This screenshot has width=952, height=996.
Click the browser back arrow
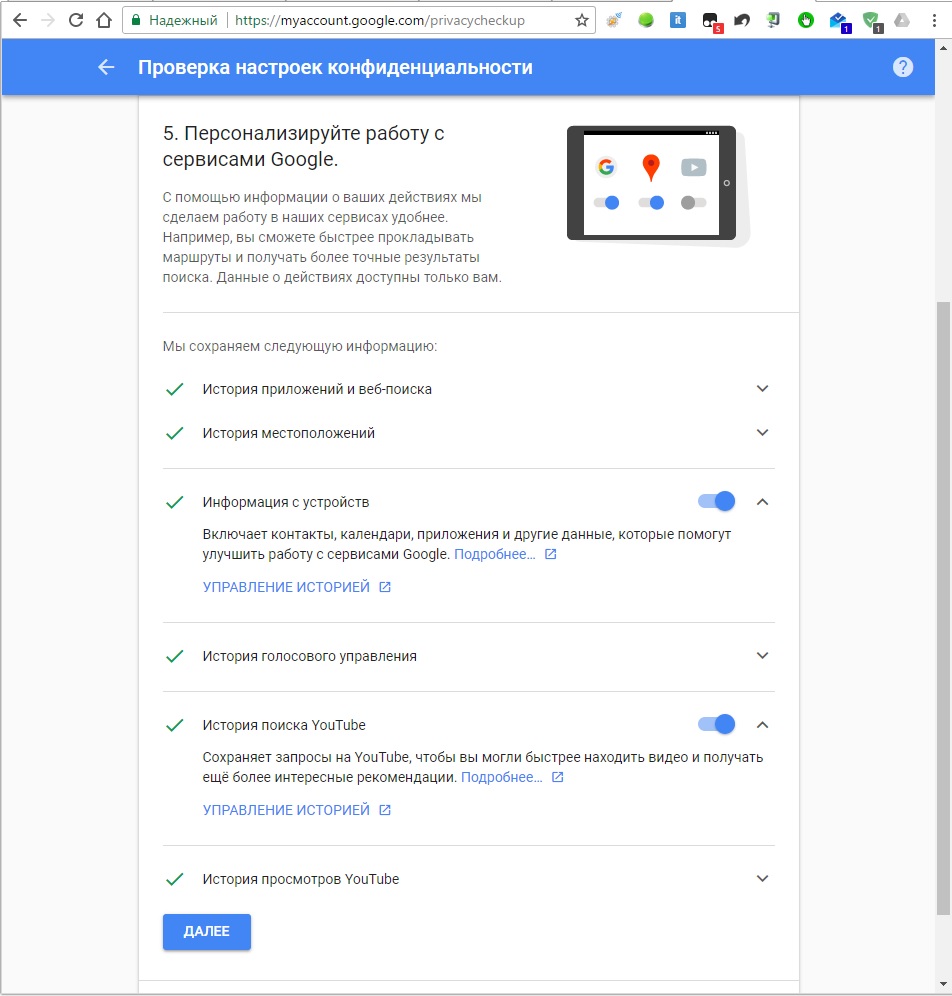click(x=19, y=20)
